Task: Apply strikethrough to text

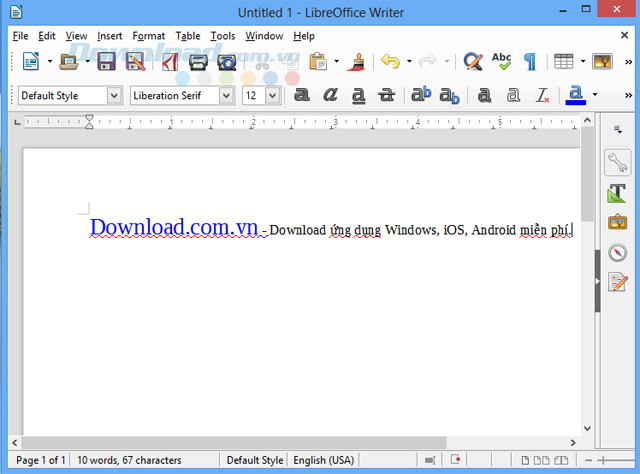Action: [386, 95]
